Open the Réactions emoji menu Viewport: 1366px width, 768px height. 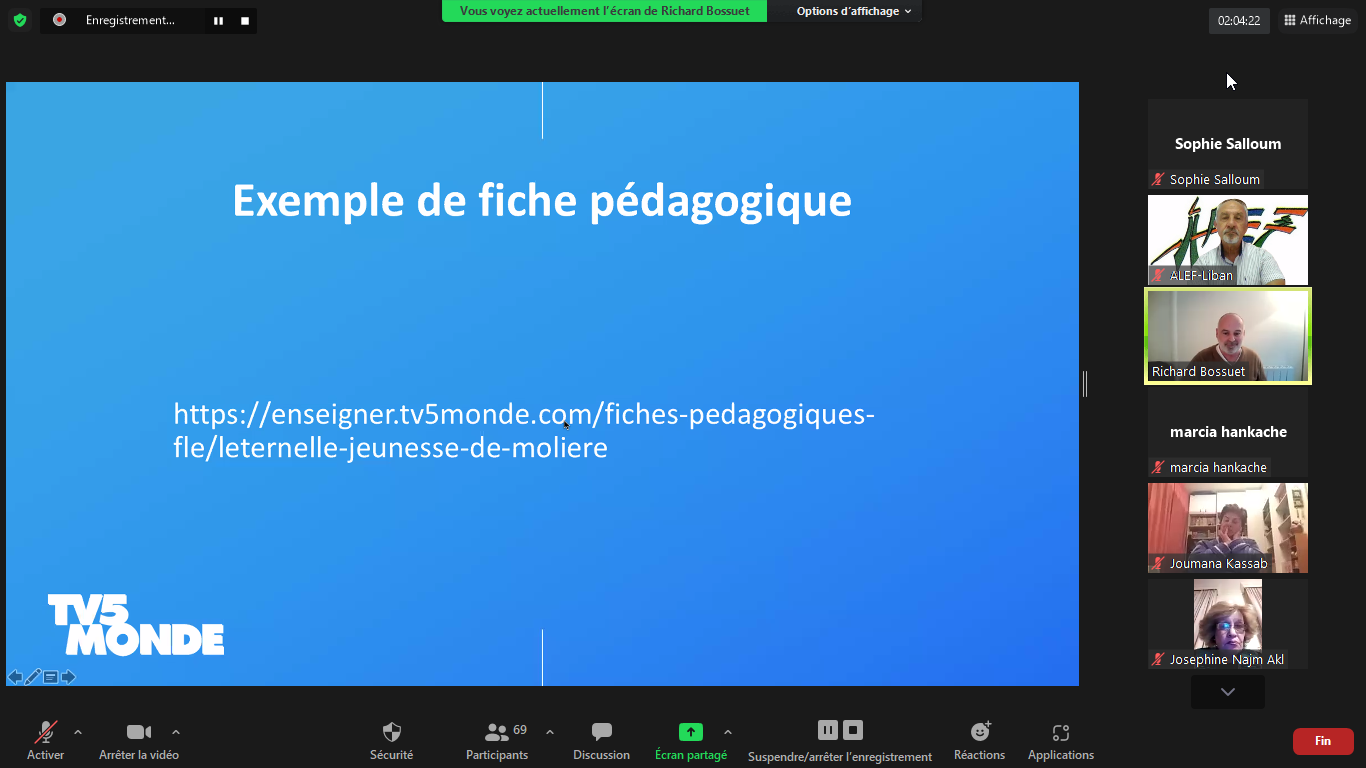980,741
